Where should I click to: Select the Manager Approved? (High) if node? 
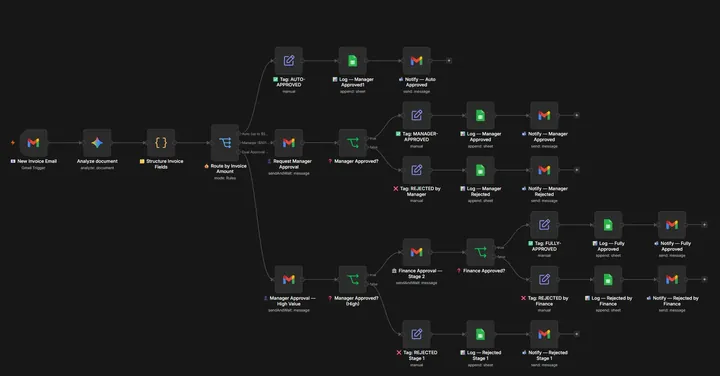(352, 279)
